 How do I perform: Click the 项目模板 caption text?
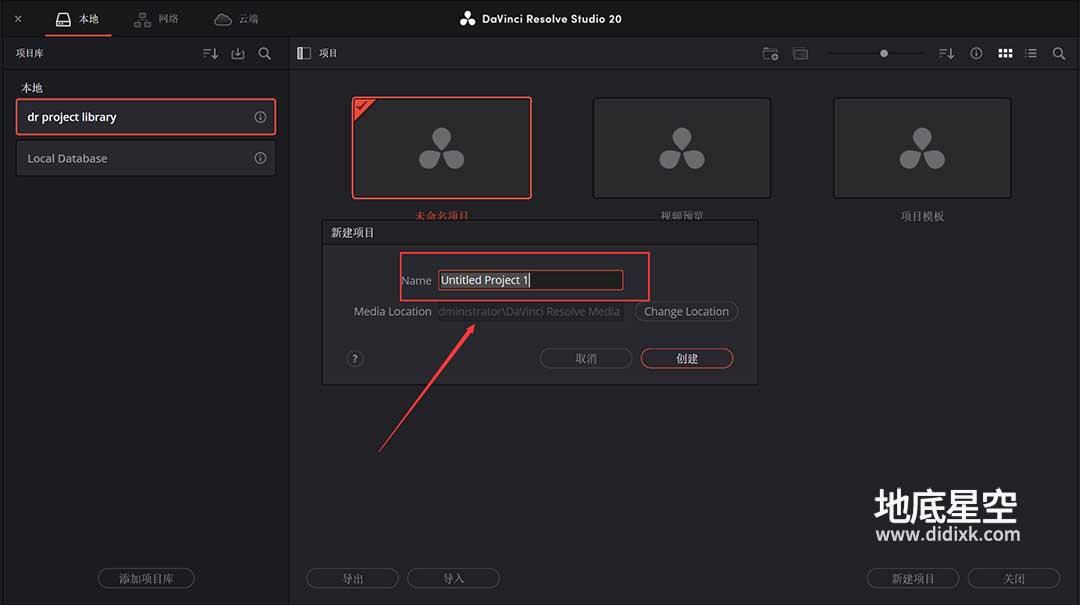(922, 216)
